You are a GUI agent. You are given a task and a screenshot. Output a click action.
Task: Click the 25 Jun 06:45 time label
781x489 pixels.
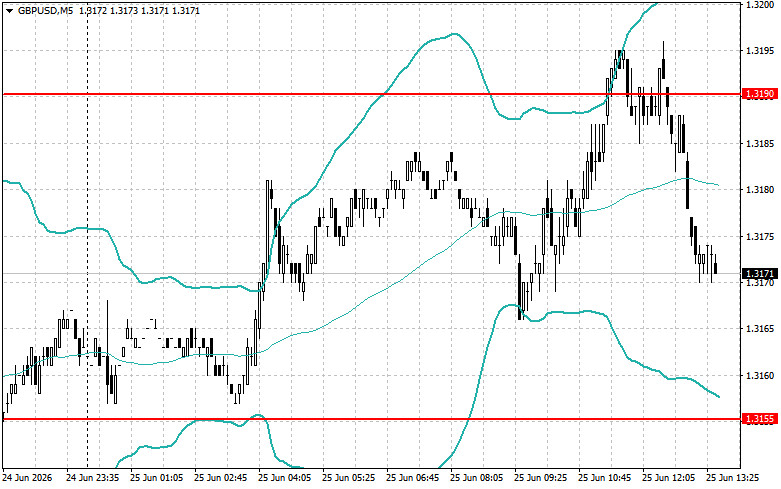412,478
